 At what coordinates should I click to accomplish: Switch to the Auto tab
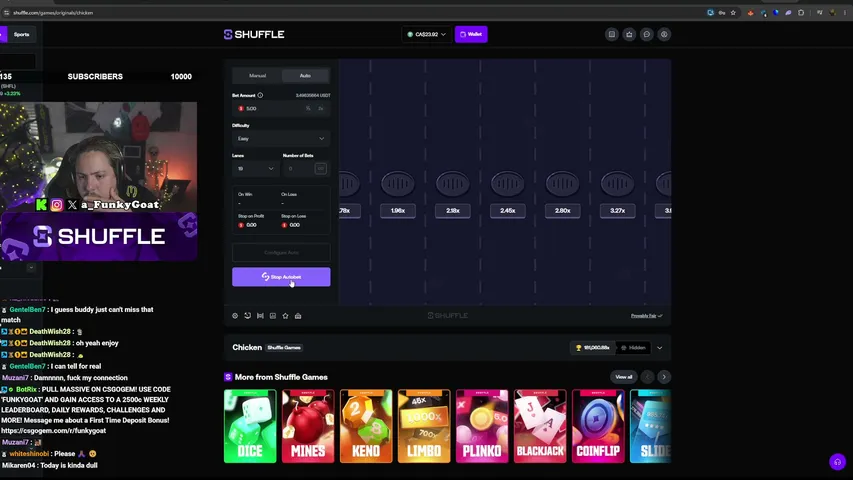pos(305,76)
